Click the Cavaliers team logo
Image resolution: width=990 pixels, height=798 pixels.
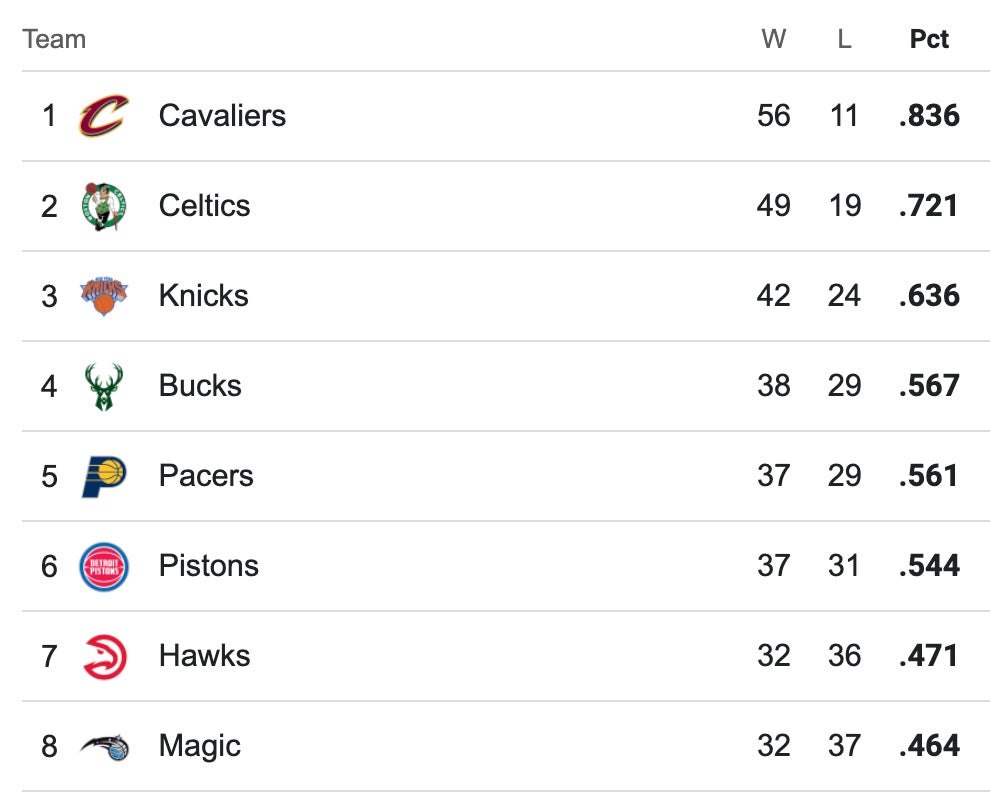(x=104, y=116)
